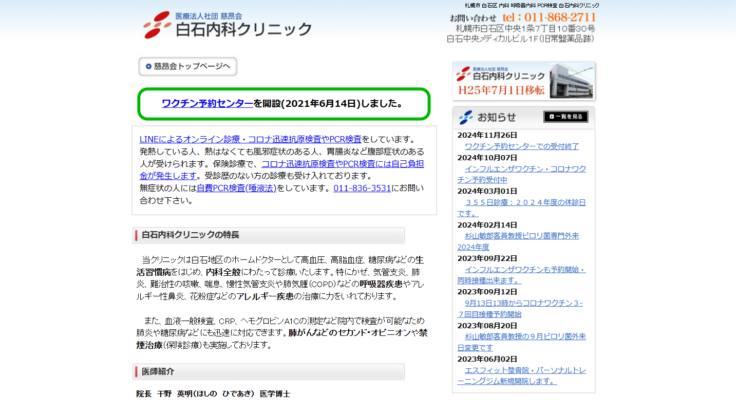Open the 慈昂会トップページへ button
The width and height of the screenshot is (736, 400).
[187, 67]
